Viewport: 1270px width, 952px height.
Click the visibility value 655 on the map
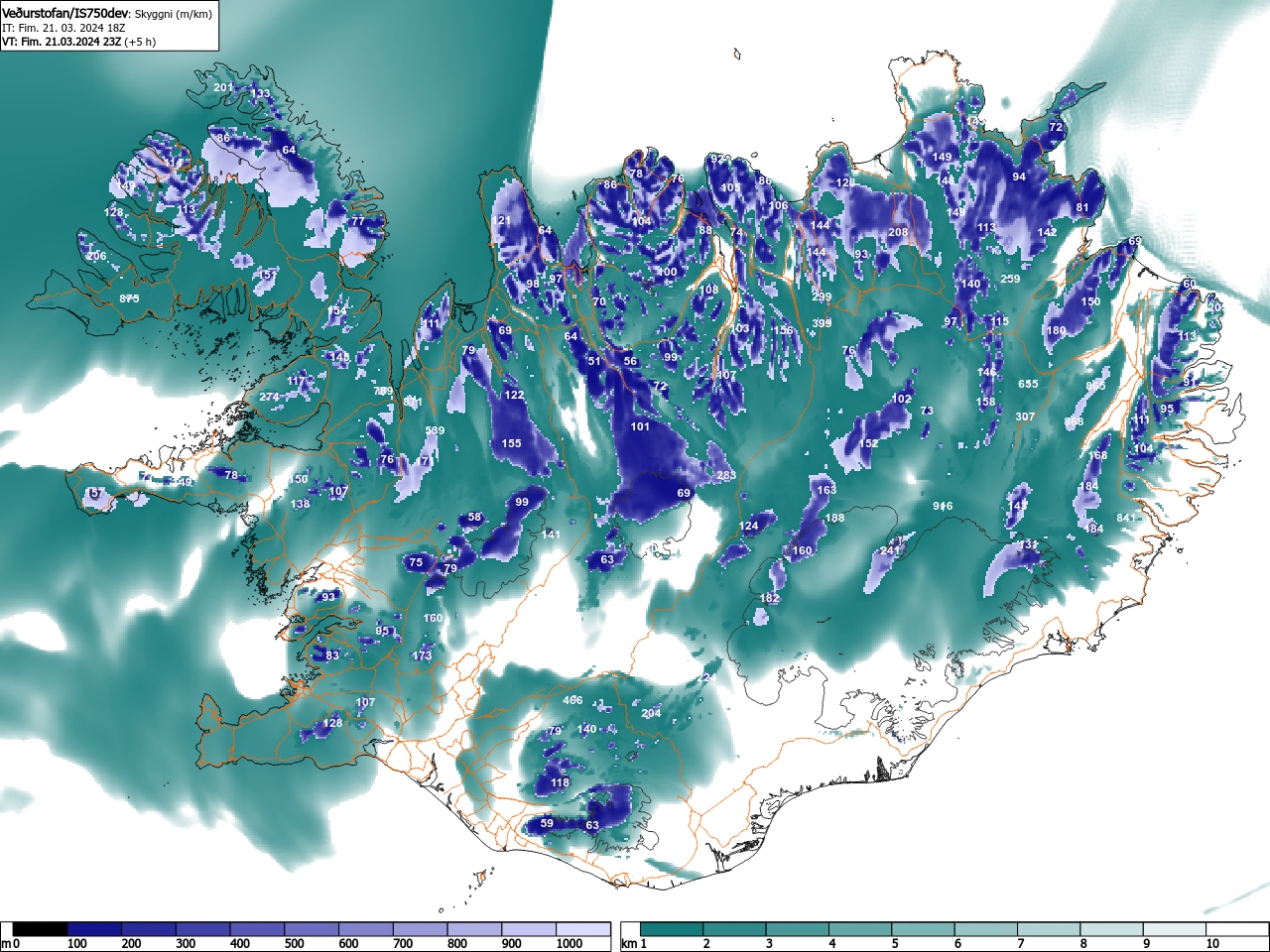pyautogui.click(x=1027, y=384)
